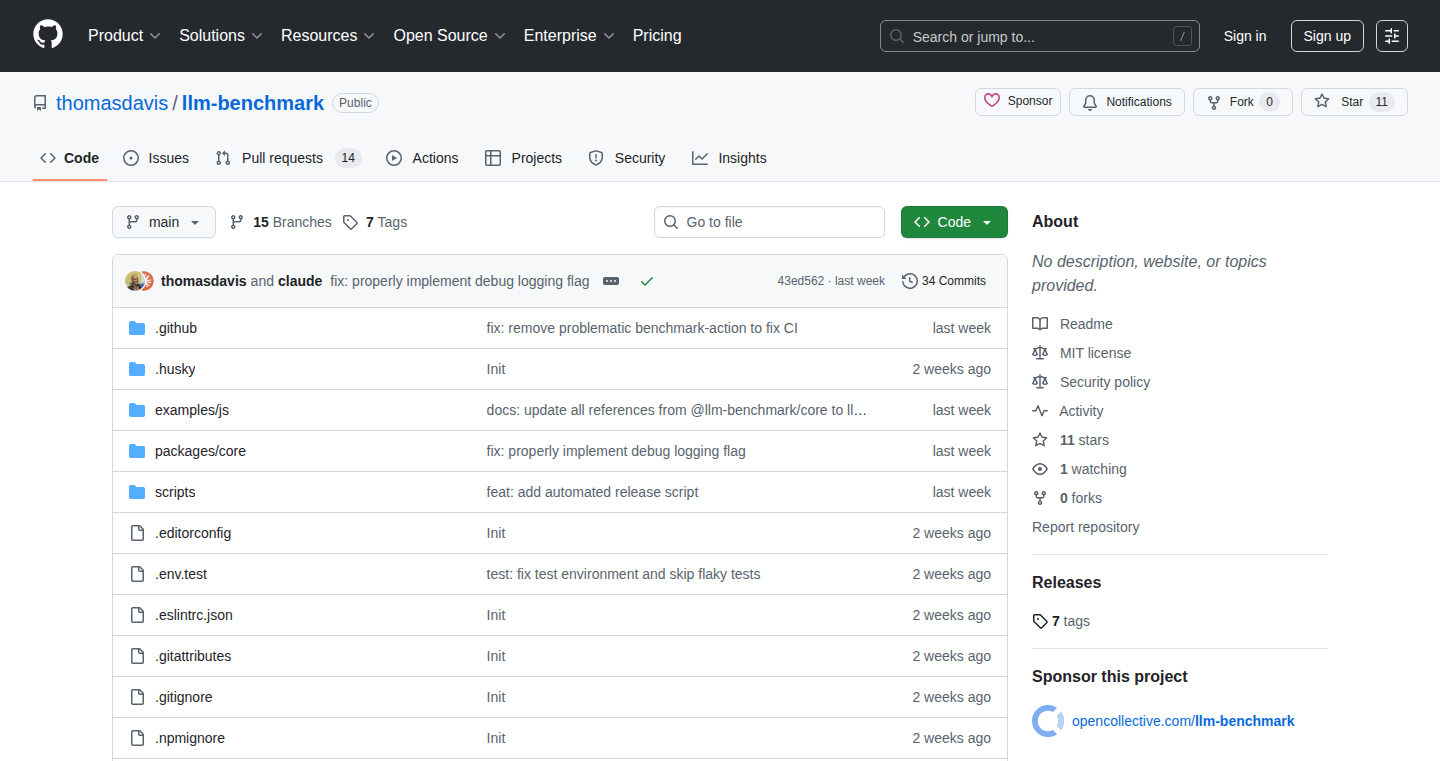This screenshot has width=1440, height=761.
Task: View 15 Branches
Action: click(281, 222)
